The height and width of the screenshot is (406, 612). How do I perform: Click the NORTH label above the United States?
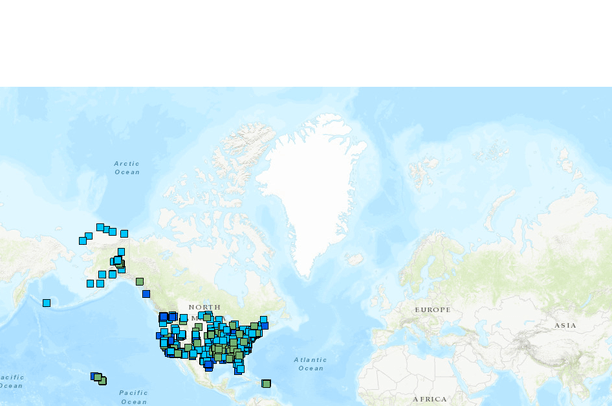[x=205, y=307]
